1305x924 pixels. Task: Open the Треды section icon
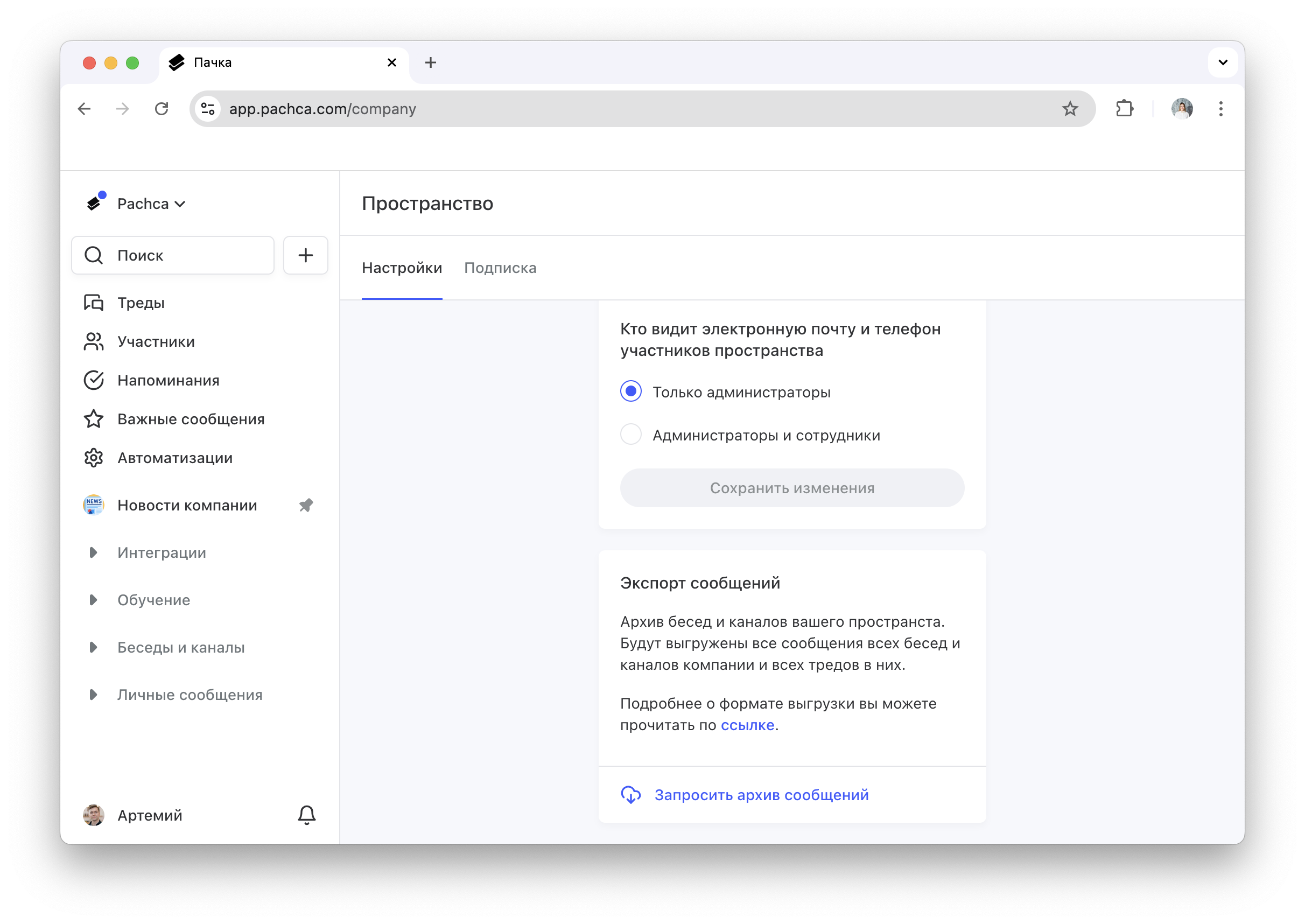click(x=93, y=303)
